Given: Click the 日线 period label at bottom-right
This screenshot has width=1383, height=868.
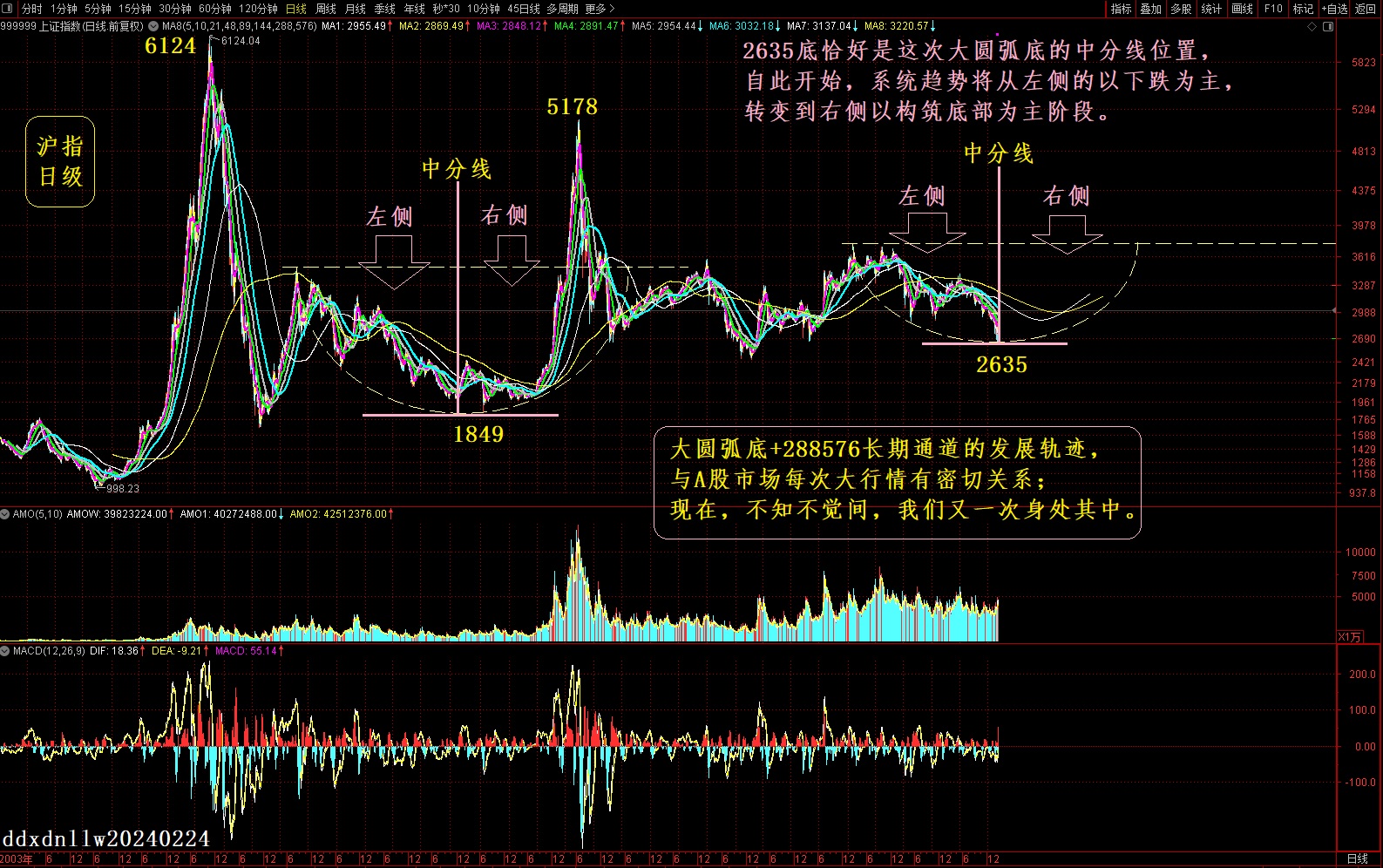Looking at the screenshot, I should (x=1358, y=859).
